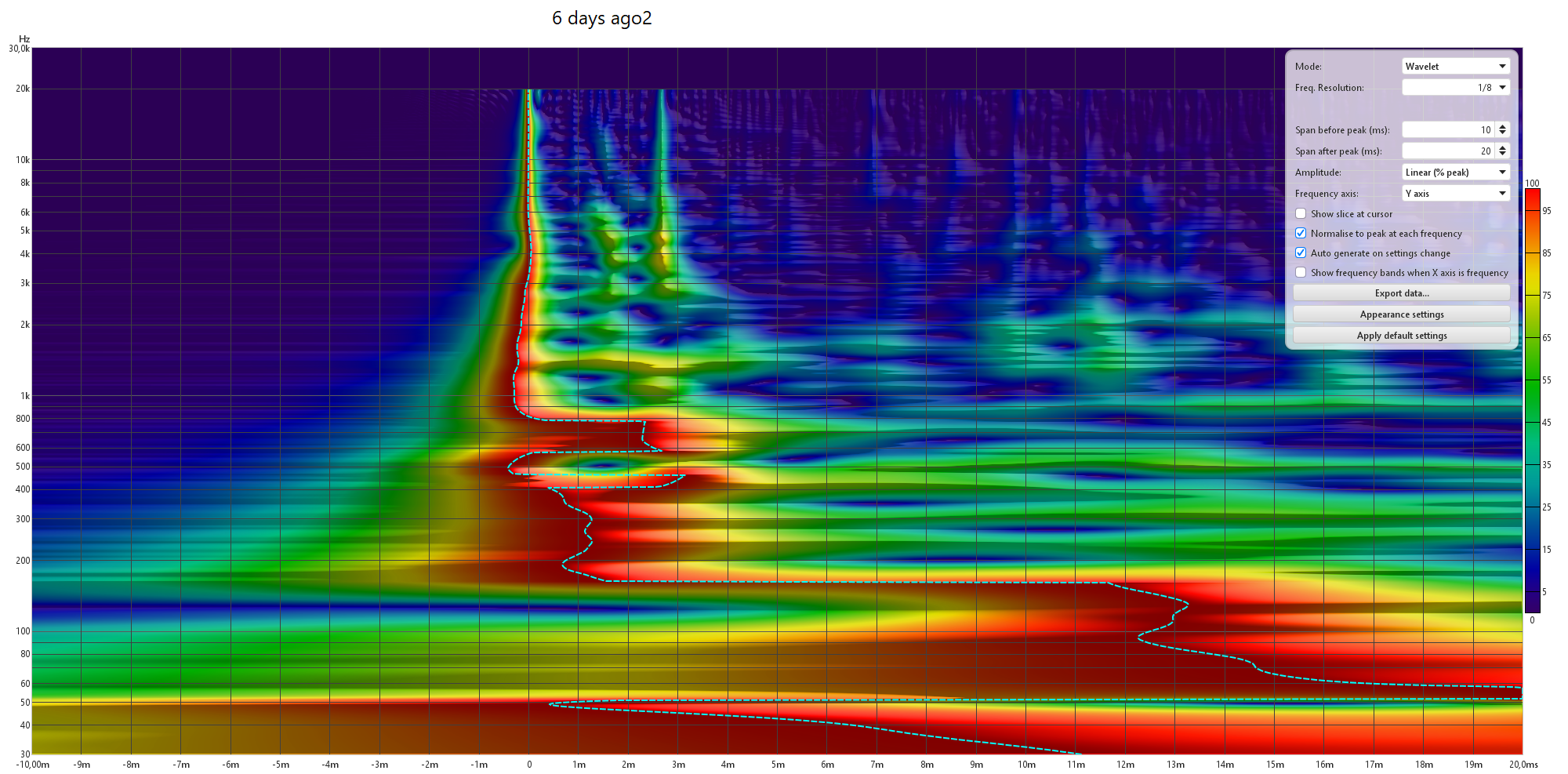Viewport: 1568px width, 774px height.
Task: Click the Export data... button
Action: pyautogui.click(x=1402, y=293)
